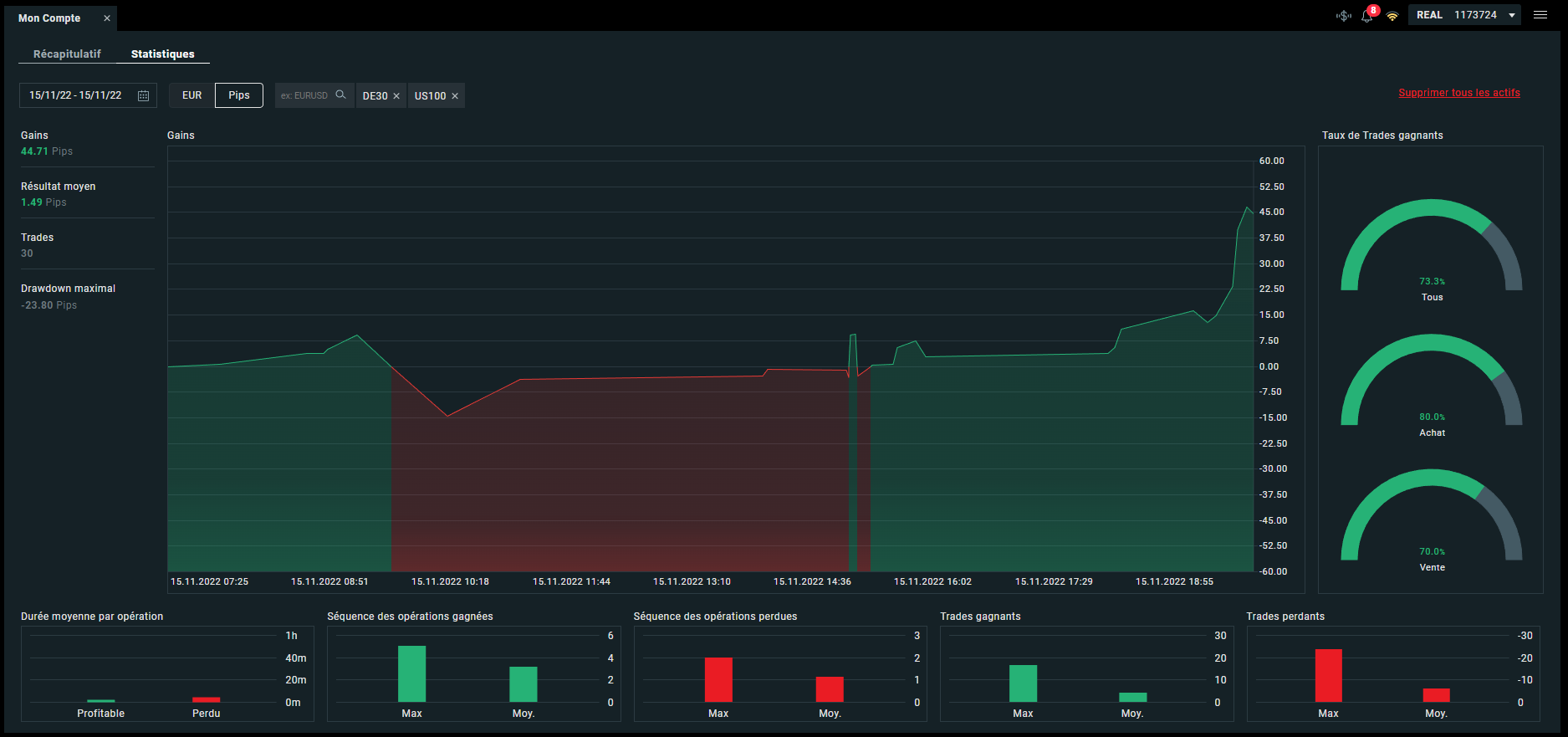Open the notifications bell icon
The height and width of the screenshot is (737, 1568).
(x=1367, y=15)
